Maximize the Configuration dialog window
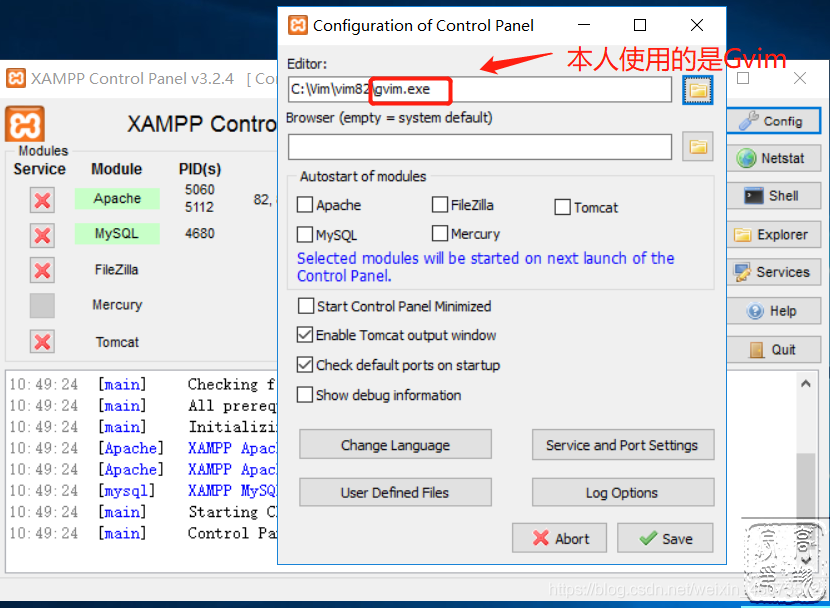 pyautogui.click(x=640, y=25)
